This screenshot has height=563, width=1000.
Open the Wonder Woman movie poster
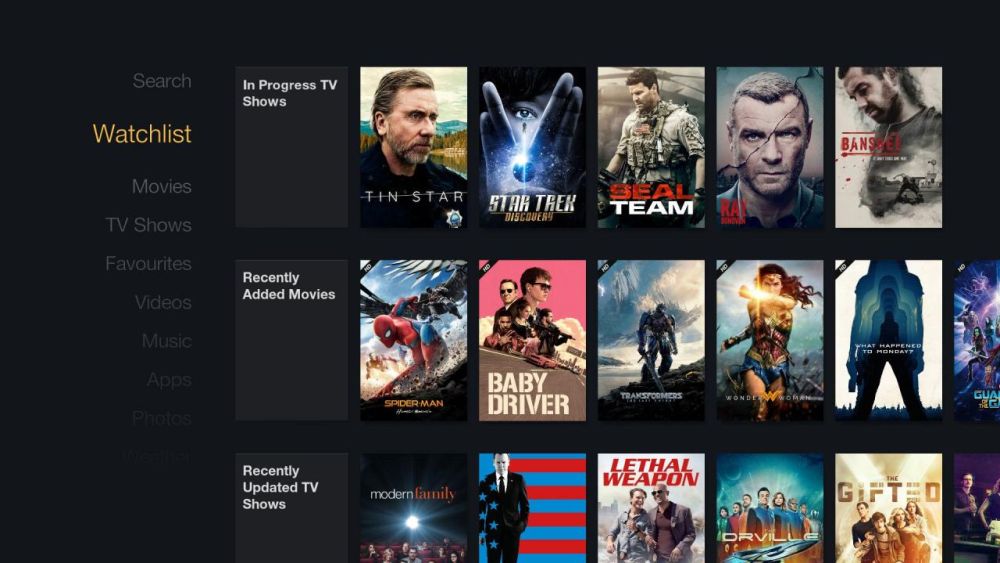click(x=770, y=340)
